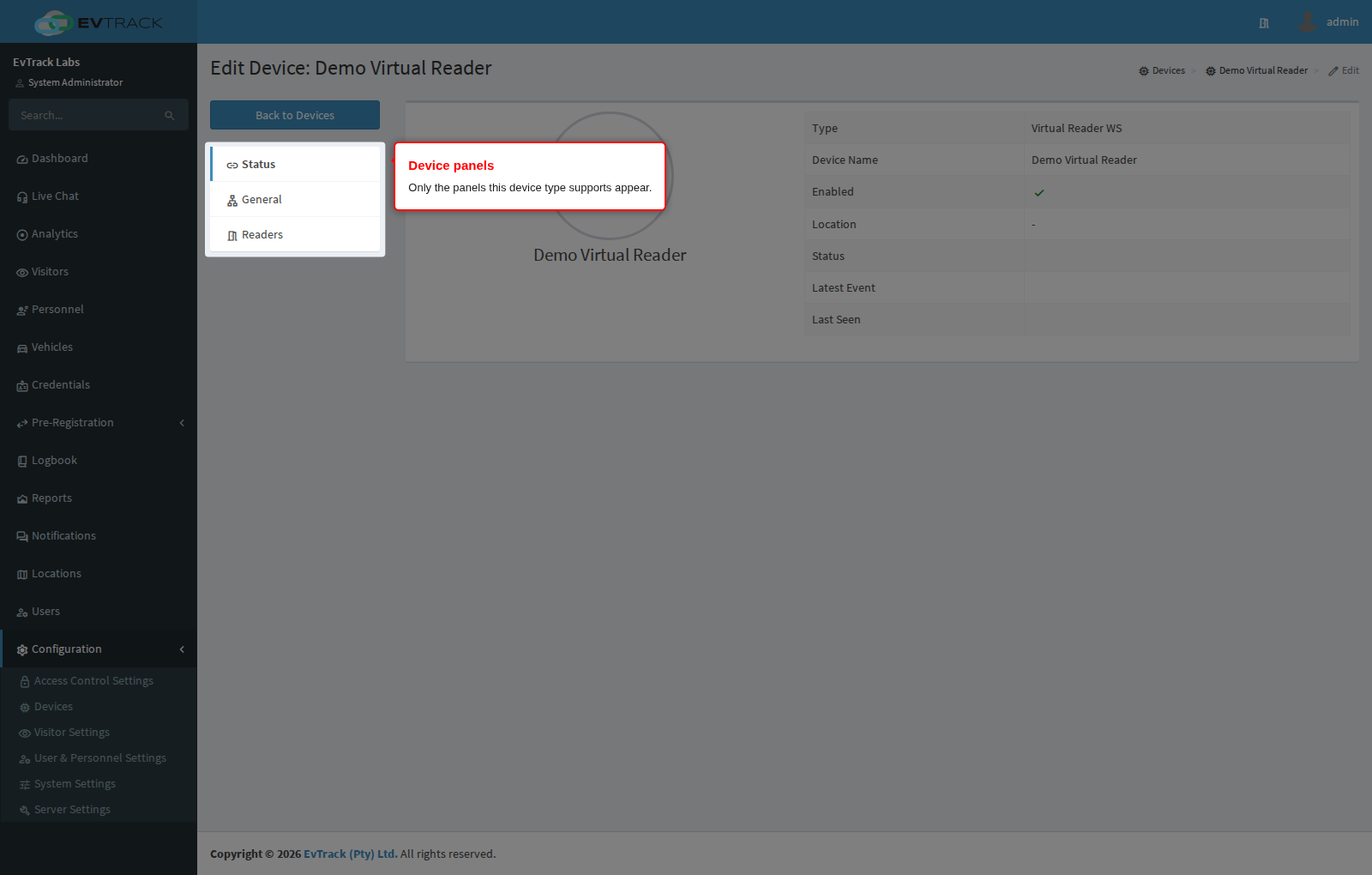Click the Analytics icon in sidebar
This screenshot has width=1372, height=875.
point(22,235)
